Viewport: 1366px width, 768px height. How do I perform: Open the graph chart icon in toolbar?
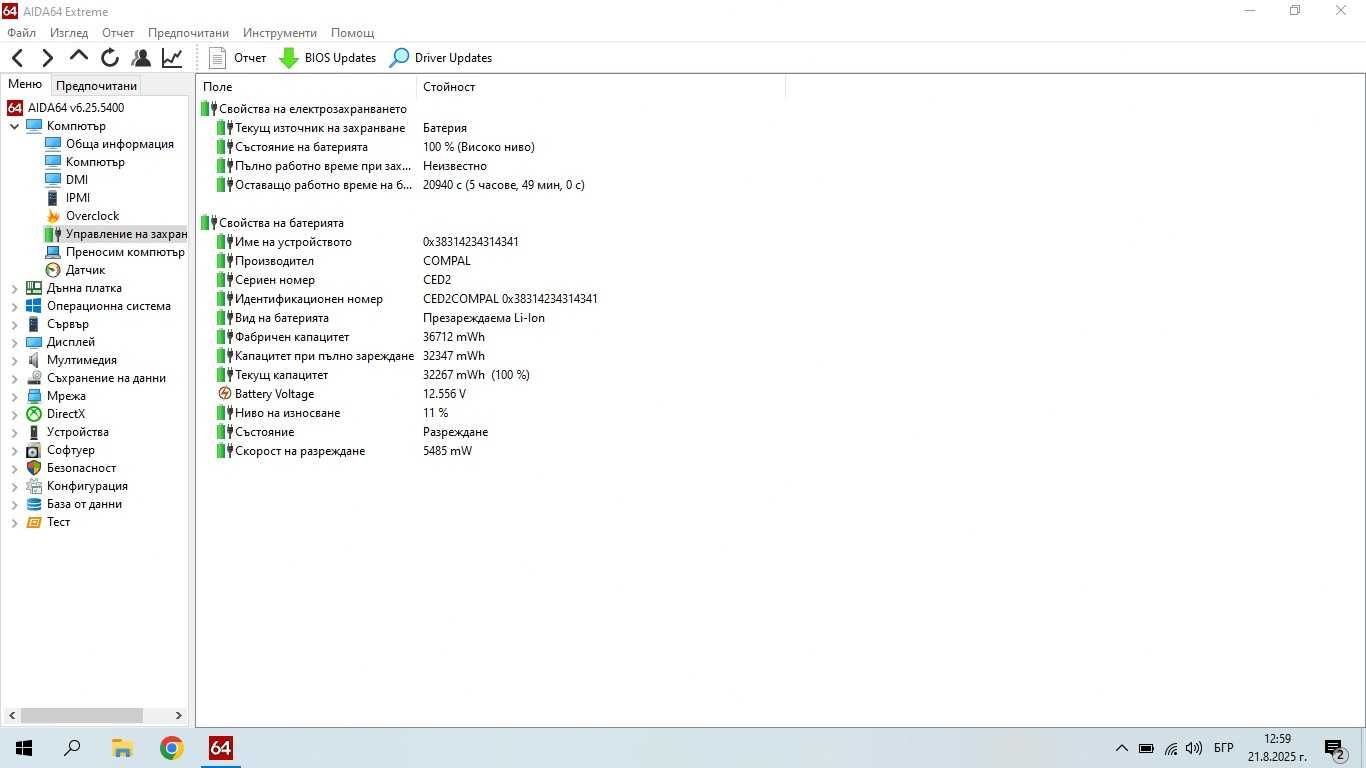172,58
